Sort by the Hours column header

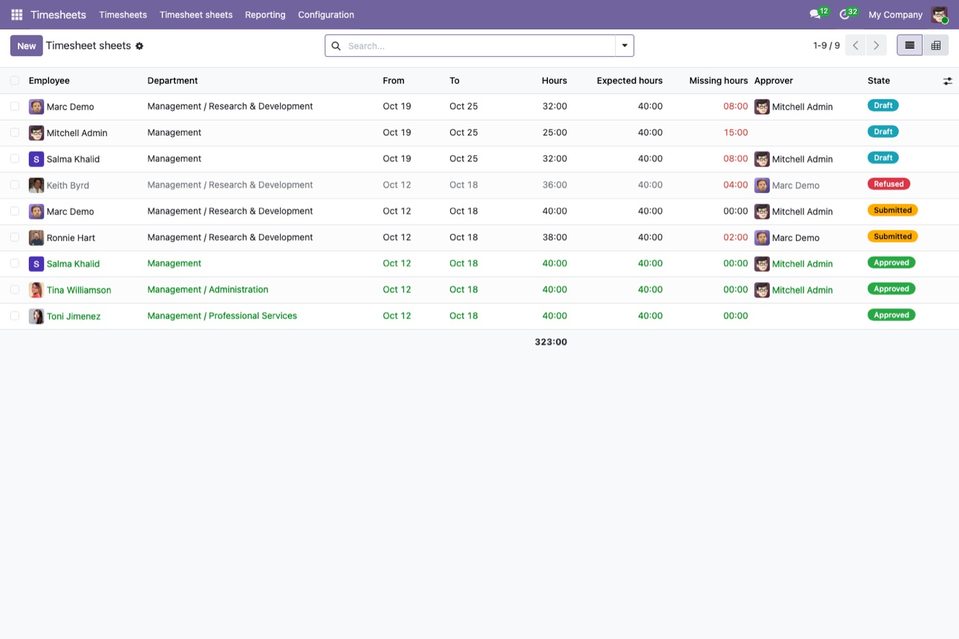tap(554, 81)
